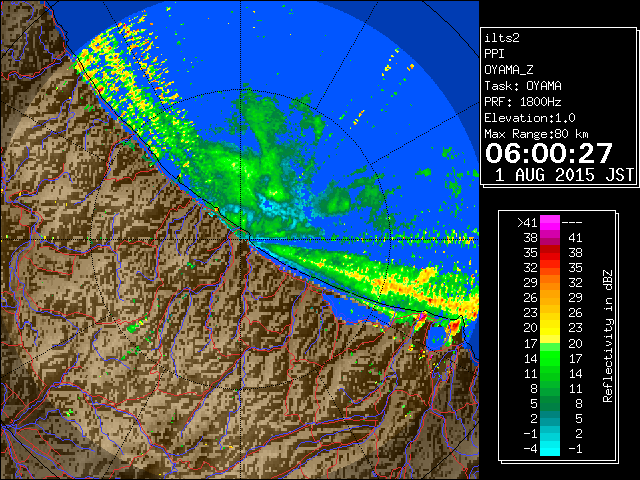Click the 06:00:27 timestamp

pyautogui.click(x=549, y=153)
